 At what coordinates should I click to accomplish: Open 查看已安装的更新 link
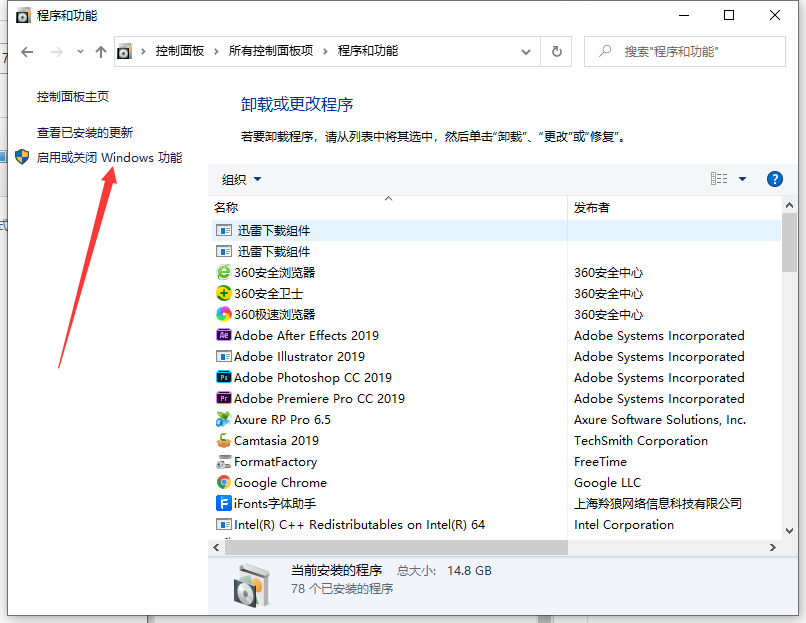click(x=85, y=132)
